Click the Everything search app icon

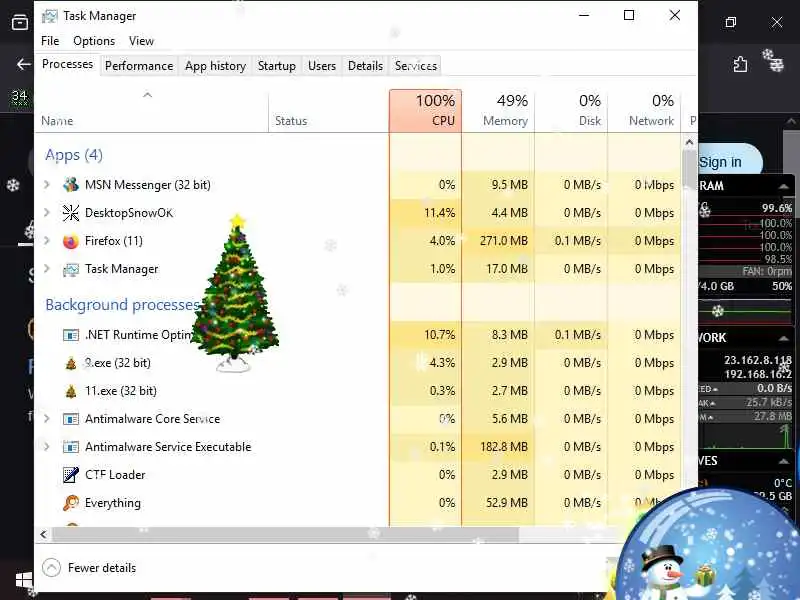click(70, 503)
